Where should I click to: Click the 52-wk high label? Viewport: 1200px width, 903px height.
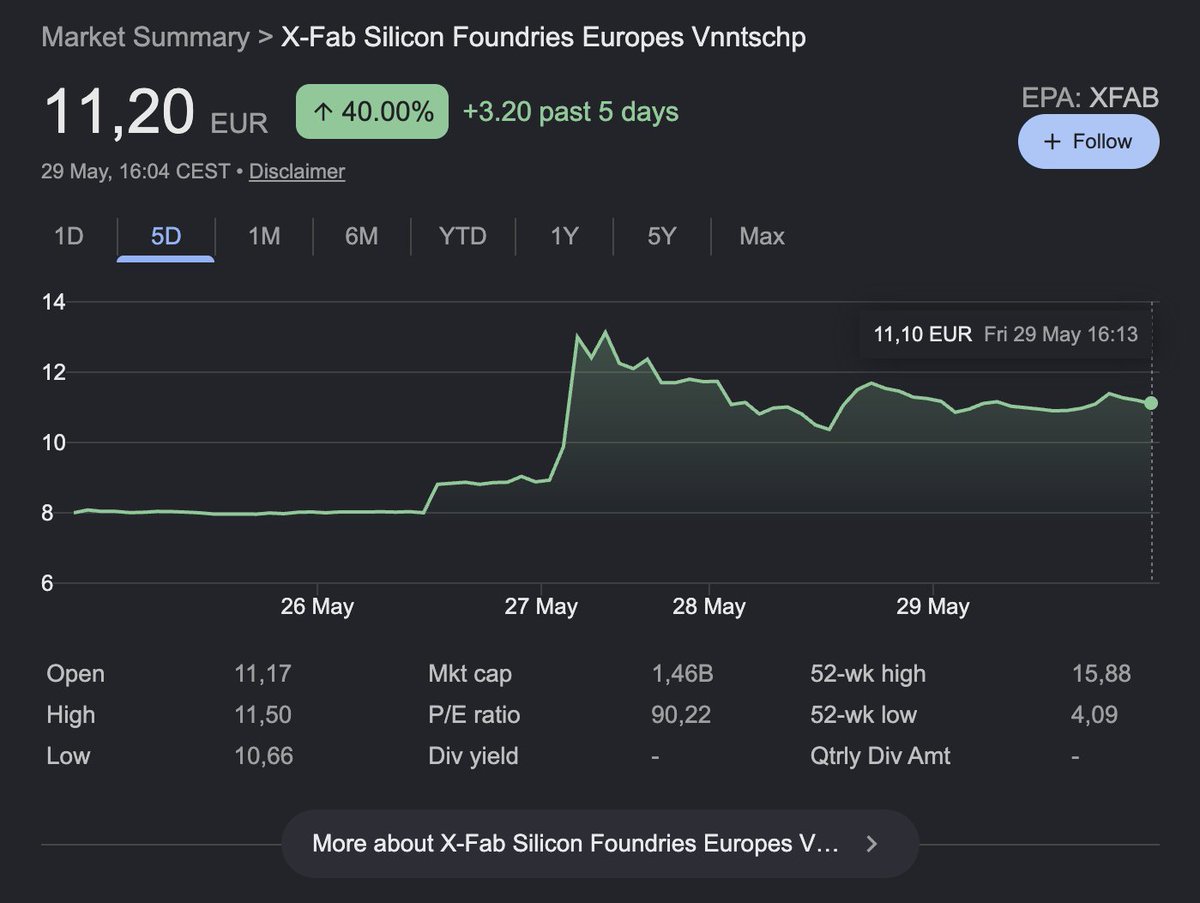[868, 674]
